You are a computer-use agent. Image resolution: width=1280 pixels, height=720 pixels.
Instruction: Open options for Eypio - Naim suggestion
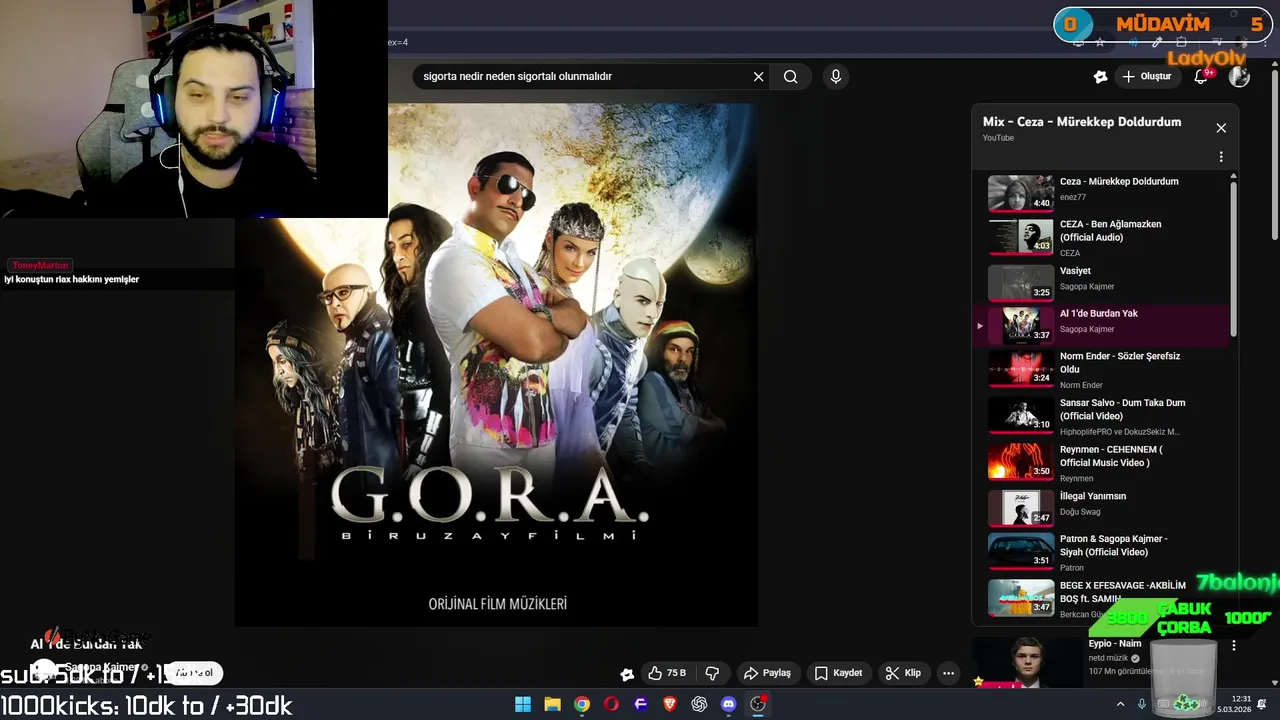click(1234, 646)
